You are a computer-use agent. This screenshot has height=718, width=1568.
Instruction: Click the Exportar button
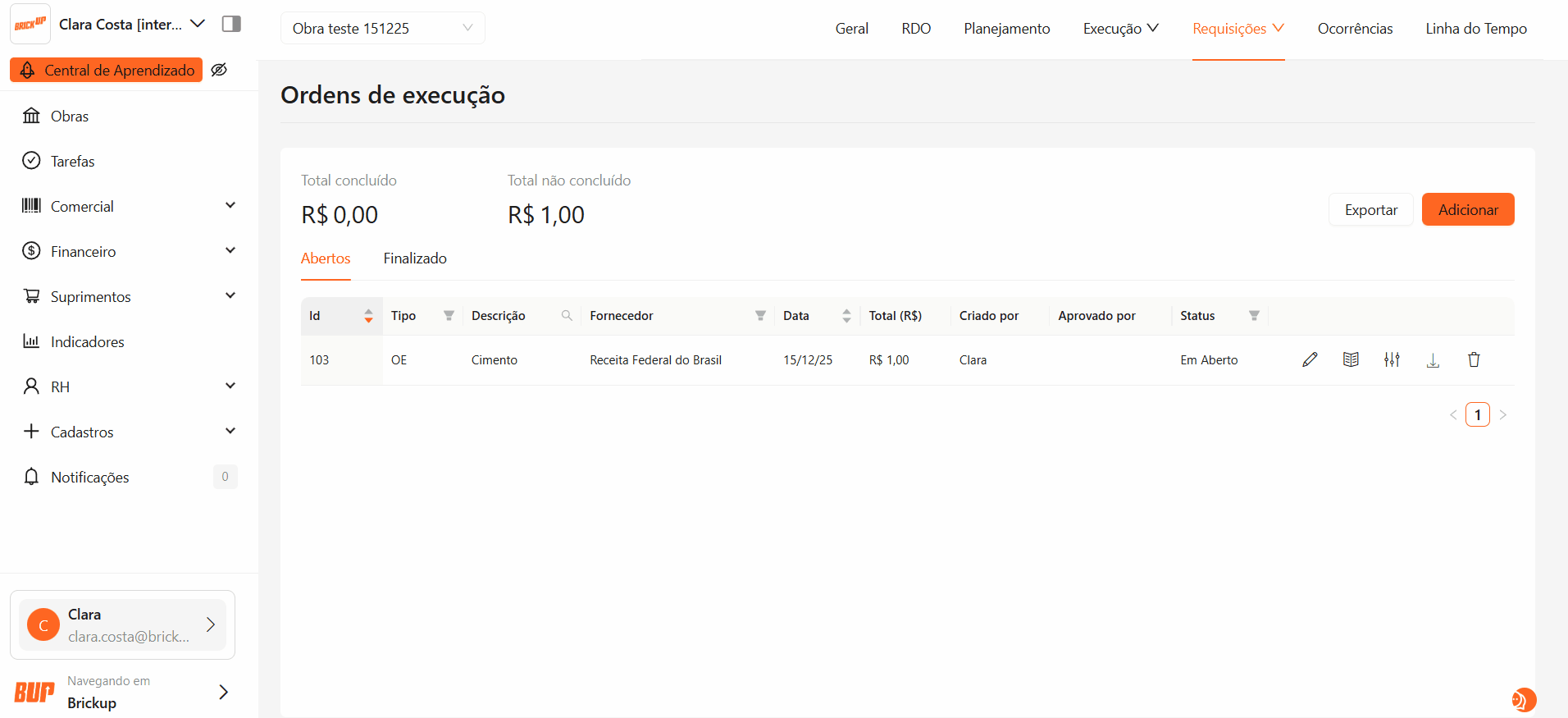coord(1370,209)
